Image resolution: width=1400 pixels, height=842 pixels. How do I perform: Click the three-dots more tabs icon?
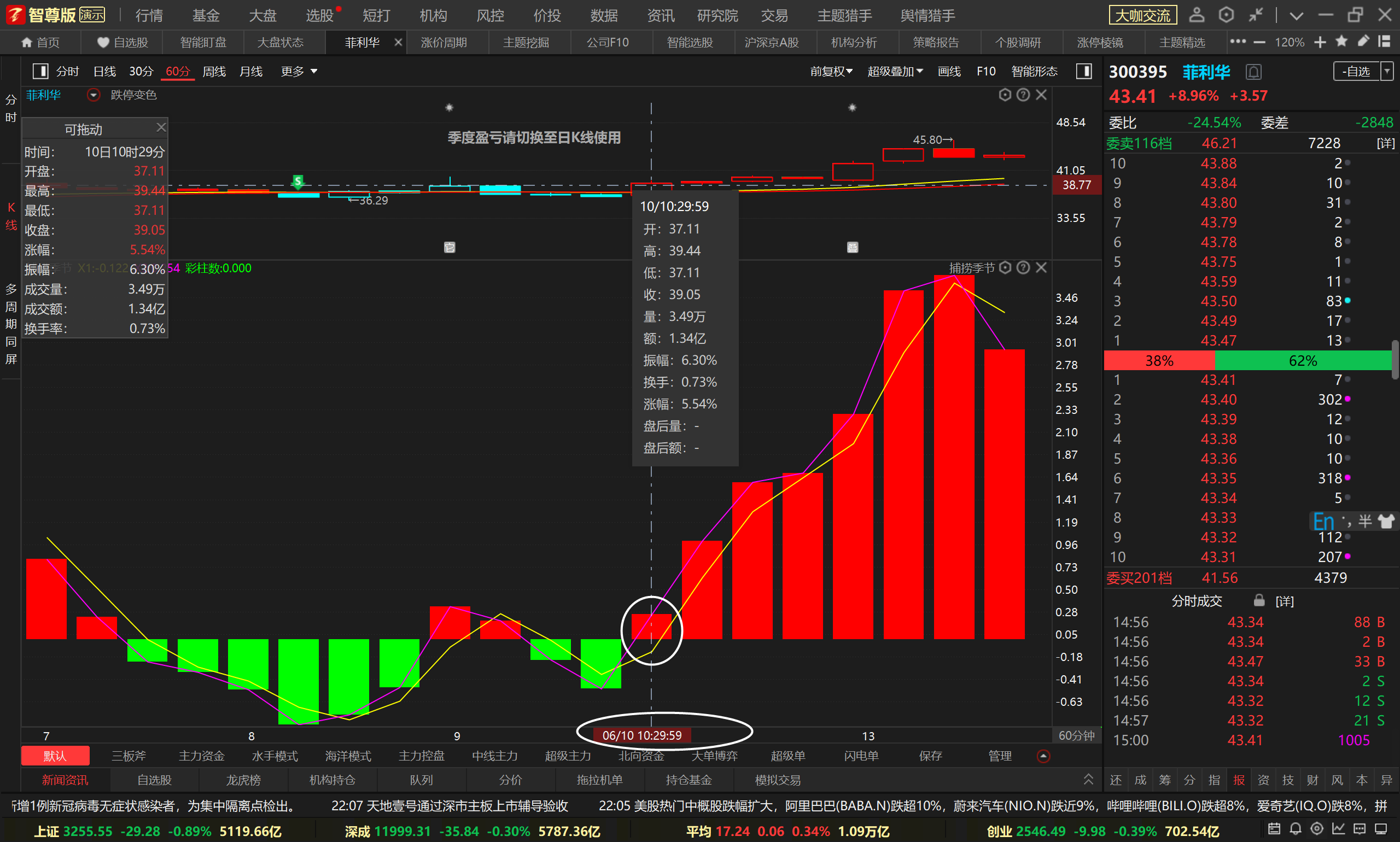coord(1237,42)
